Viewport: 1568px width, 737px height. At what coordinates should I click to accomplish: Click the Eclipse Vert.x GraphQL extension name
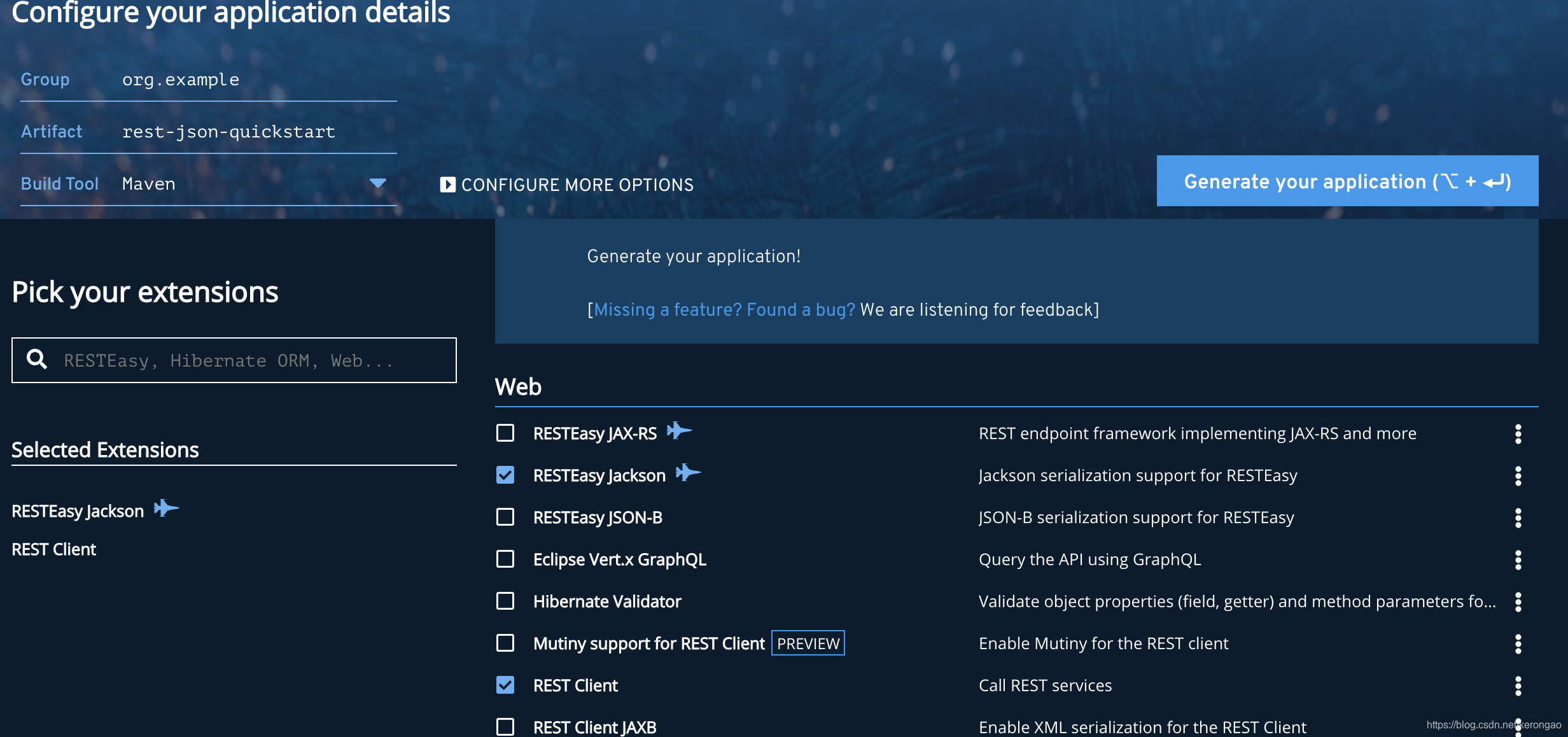[620, 559]
